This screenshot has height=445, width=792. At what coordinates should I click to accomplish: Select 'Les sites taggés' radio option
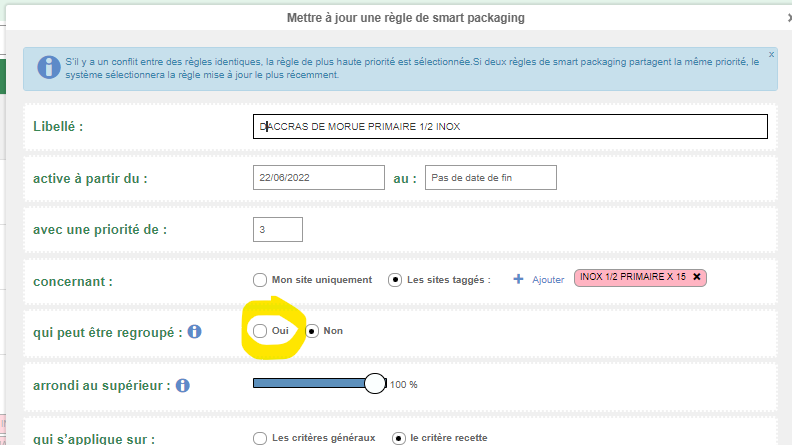pyautogui.click(x=395, y=280)
